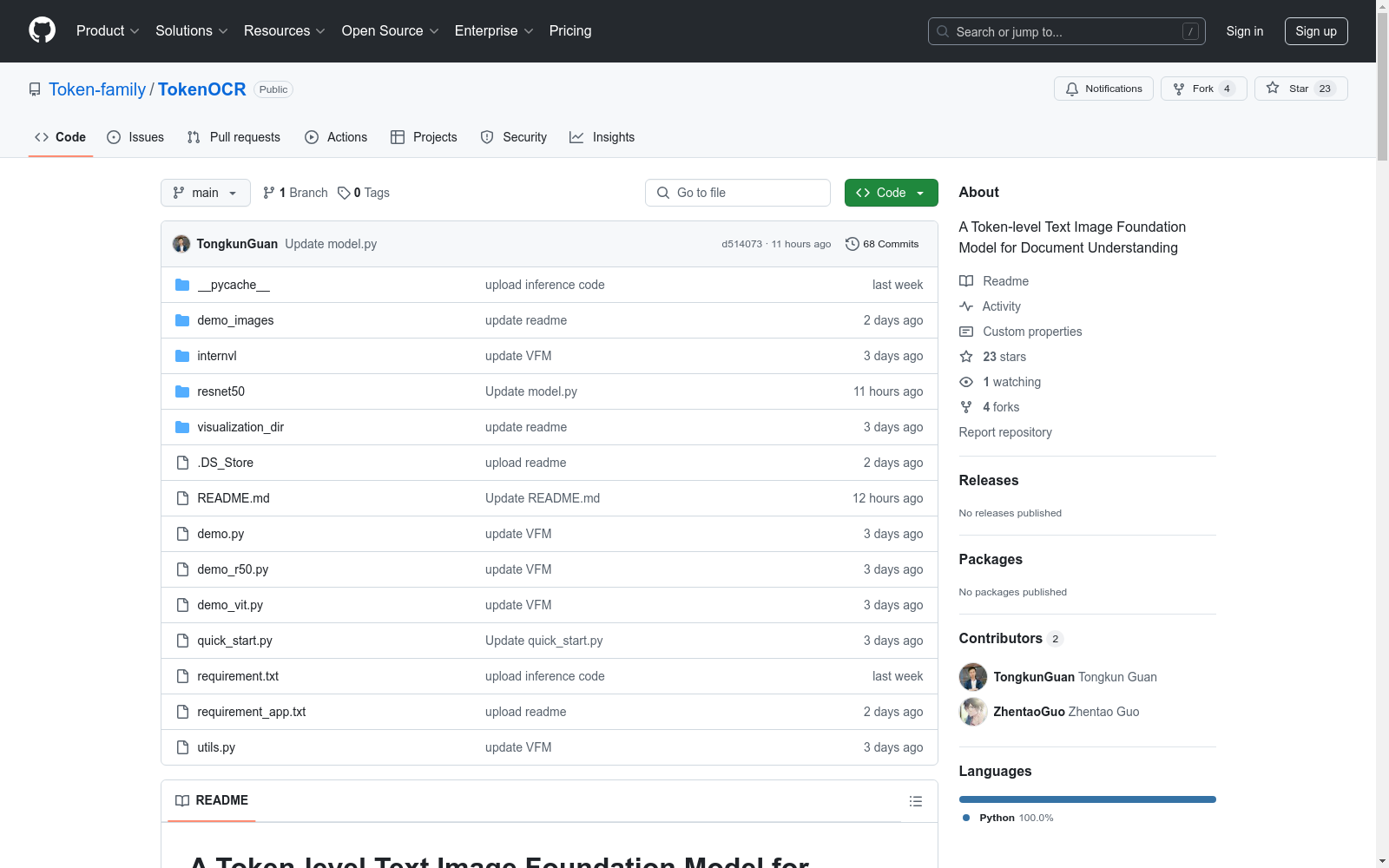Screen dimensions: 1389x868
Task: Click the book icon beside Readme link
Action: 966,281
